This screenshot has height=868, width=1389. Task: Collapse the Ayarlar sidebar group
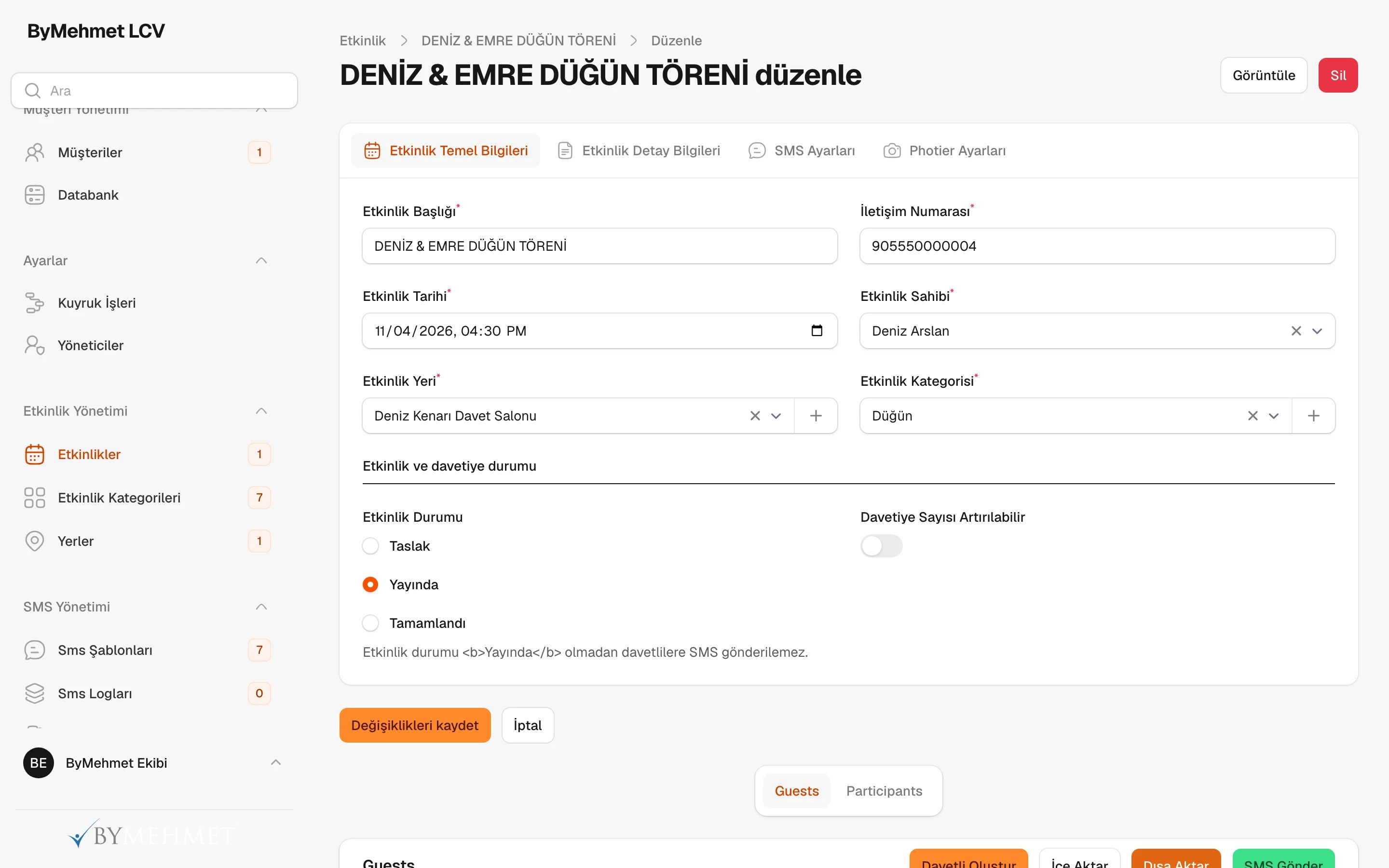(x=261, y=260)
